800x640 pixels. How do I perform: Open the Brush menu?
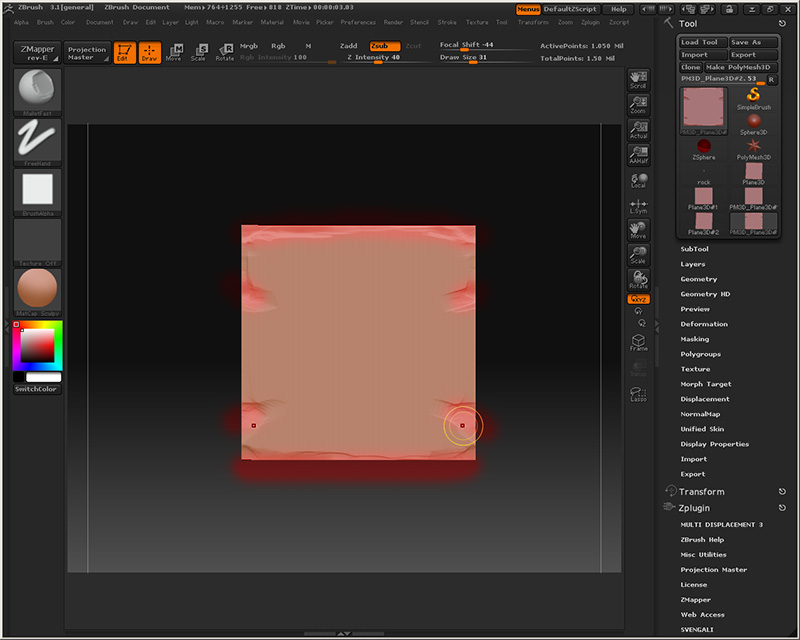click(x=45, y=22)
